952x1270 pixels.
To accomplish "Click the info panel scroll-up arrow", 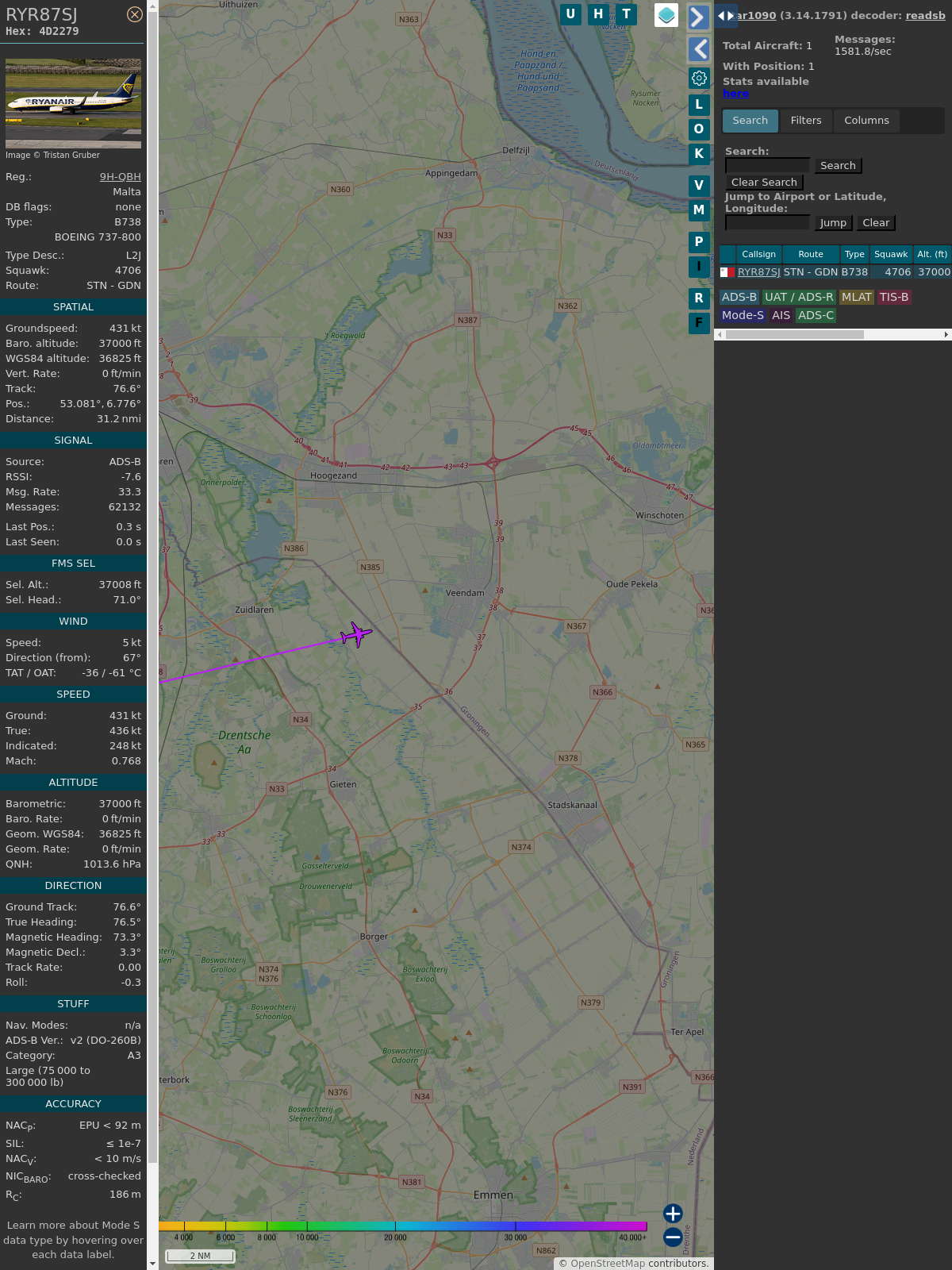I will tap(152, 6).
